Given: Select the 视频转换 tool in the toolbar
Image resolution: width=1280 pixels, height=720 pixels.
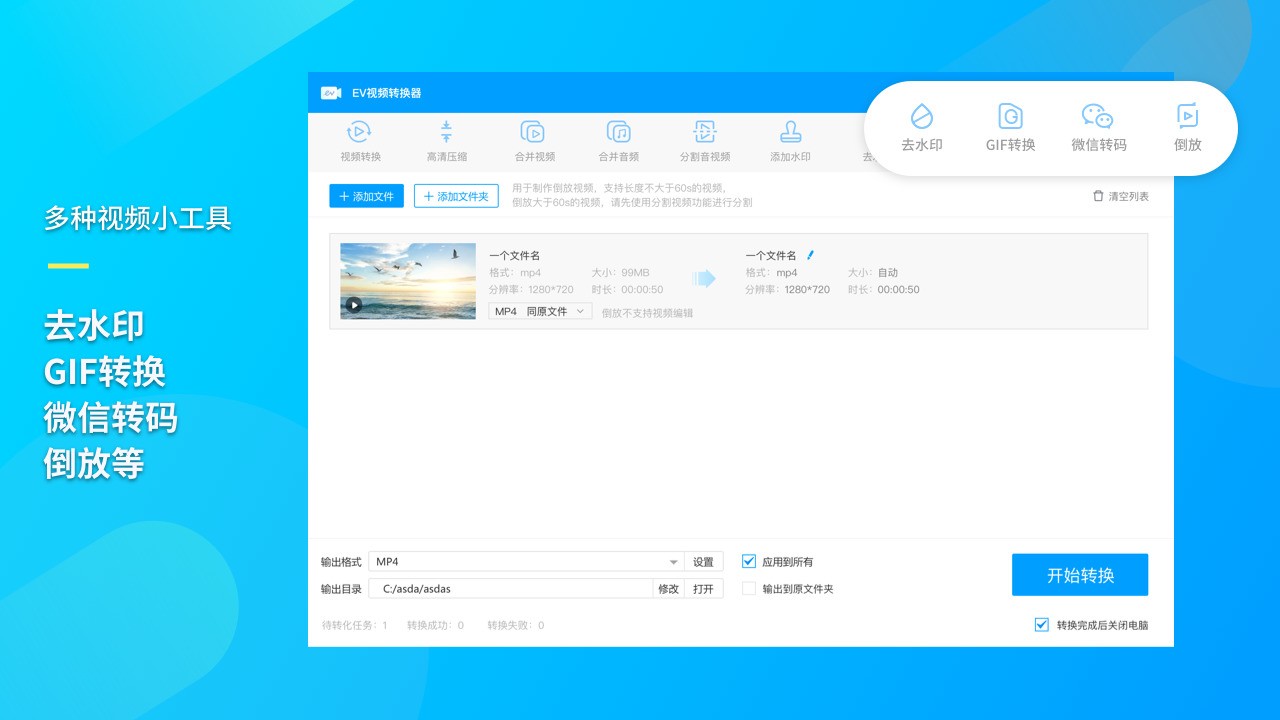Looking at the screenshot, I should tap(358, 140).
